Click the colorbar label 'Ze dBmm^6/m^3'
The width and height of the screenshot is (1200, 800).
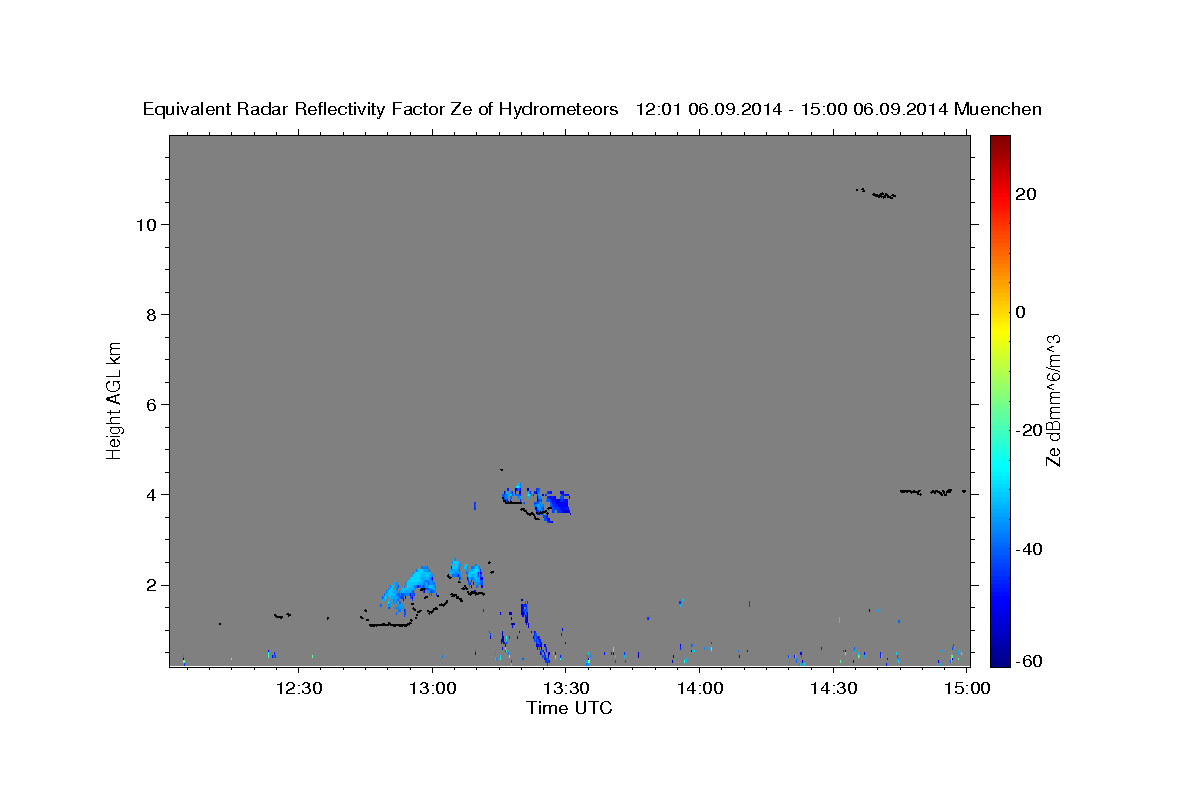[x=1053, y=400]
